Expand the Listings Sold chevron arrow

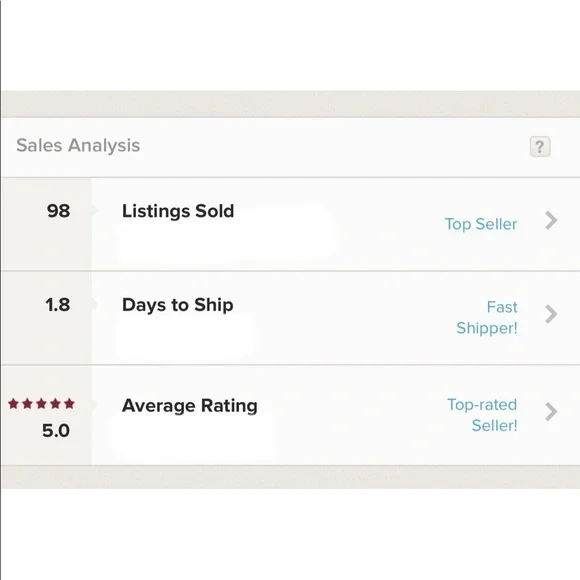(551, 221)
